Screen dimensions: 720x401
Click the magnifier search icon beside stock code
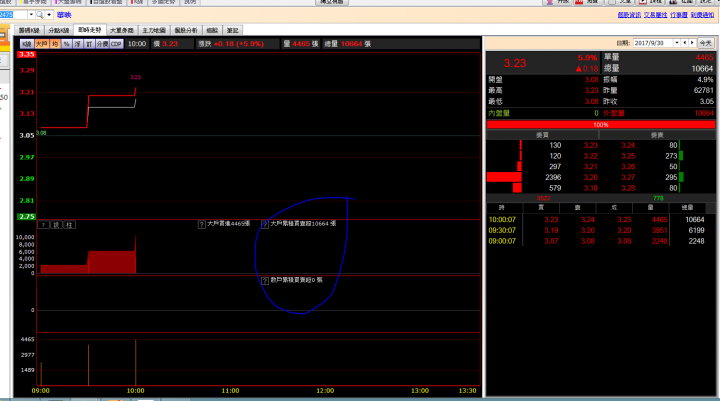pyautogui.click(x=39, y=15)
